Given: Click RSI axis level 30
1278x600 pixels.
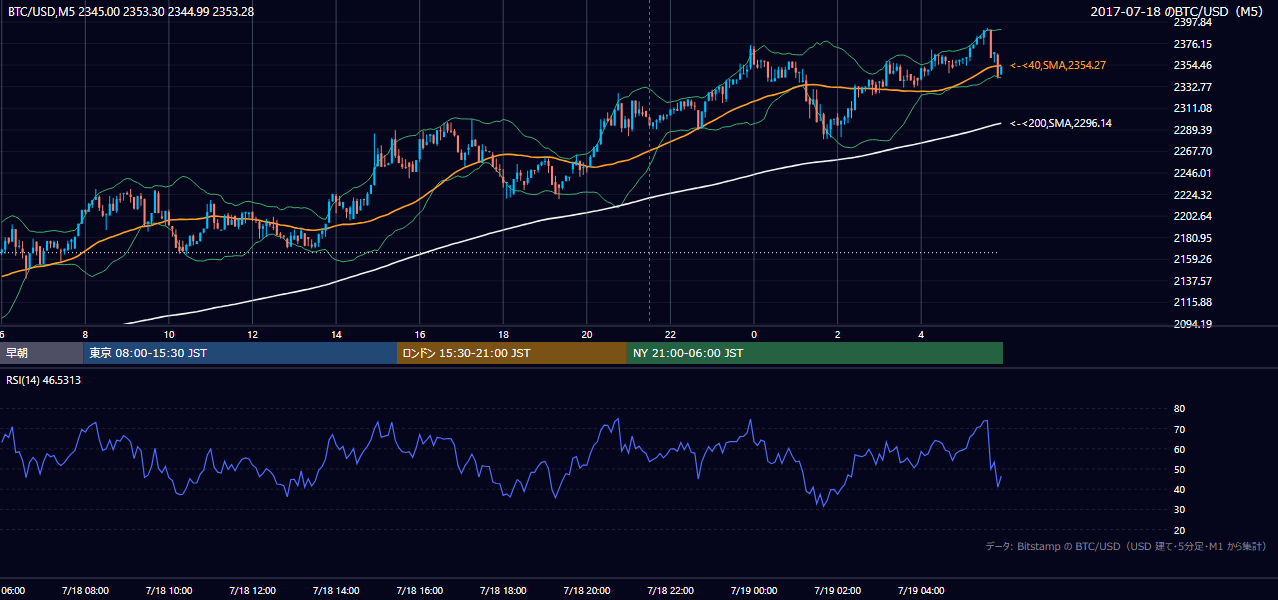Looking at the screenshot, I should pos(1179,510).
